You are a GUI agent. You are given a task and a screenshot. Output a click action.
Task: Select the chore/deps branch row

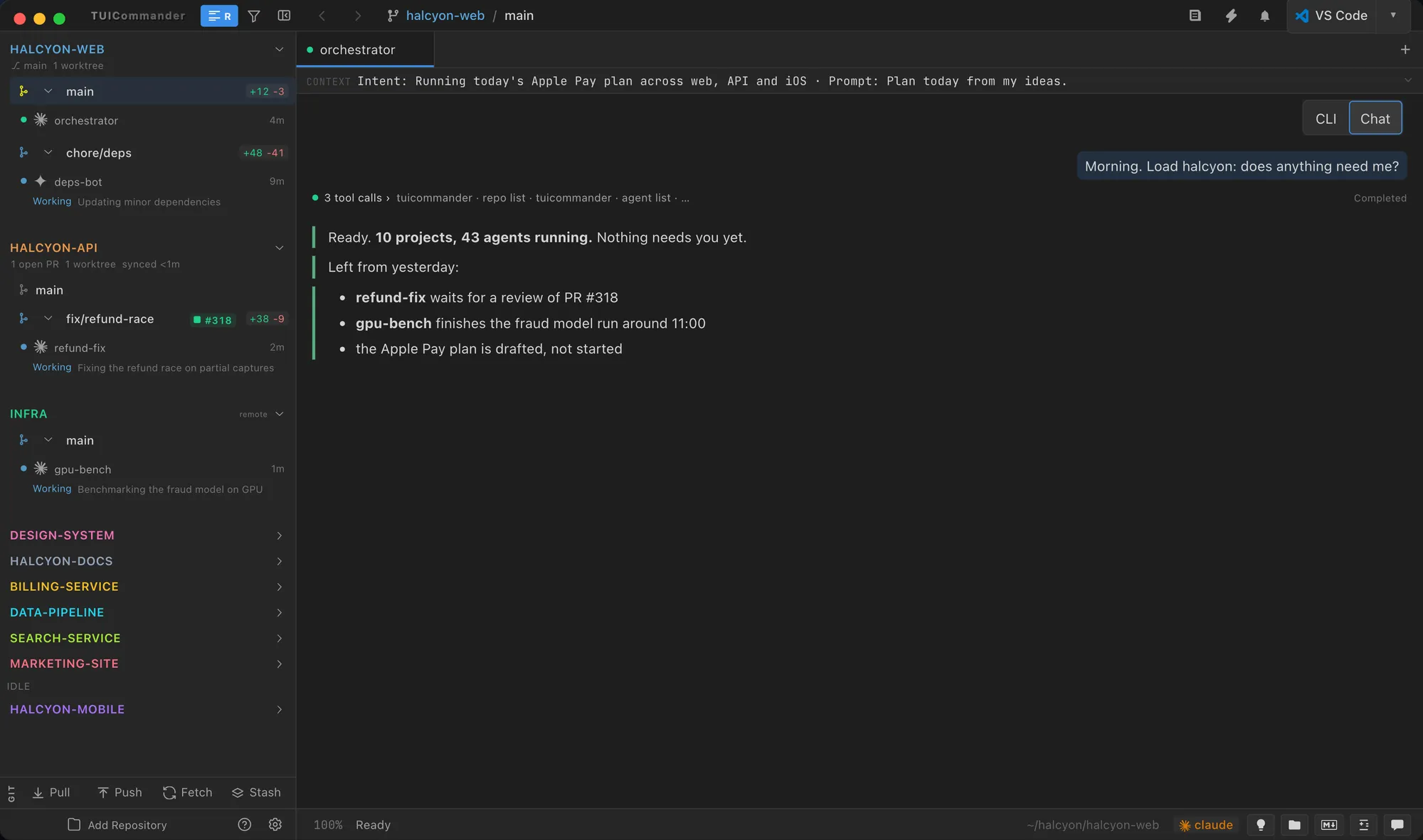[x=148, y=153]
